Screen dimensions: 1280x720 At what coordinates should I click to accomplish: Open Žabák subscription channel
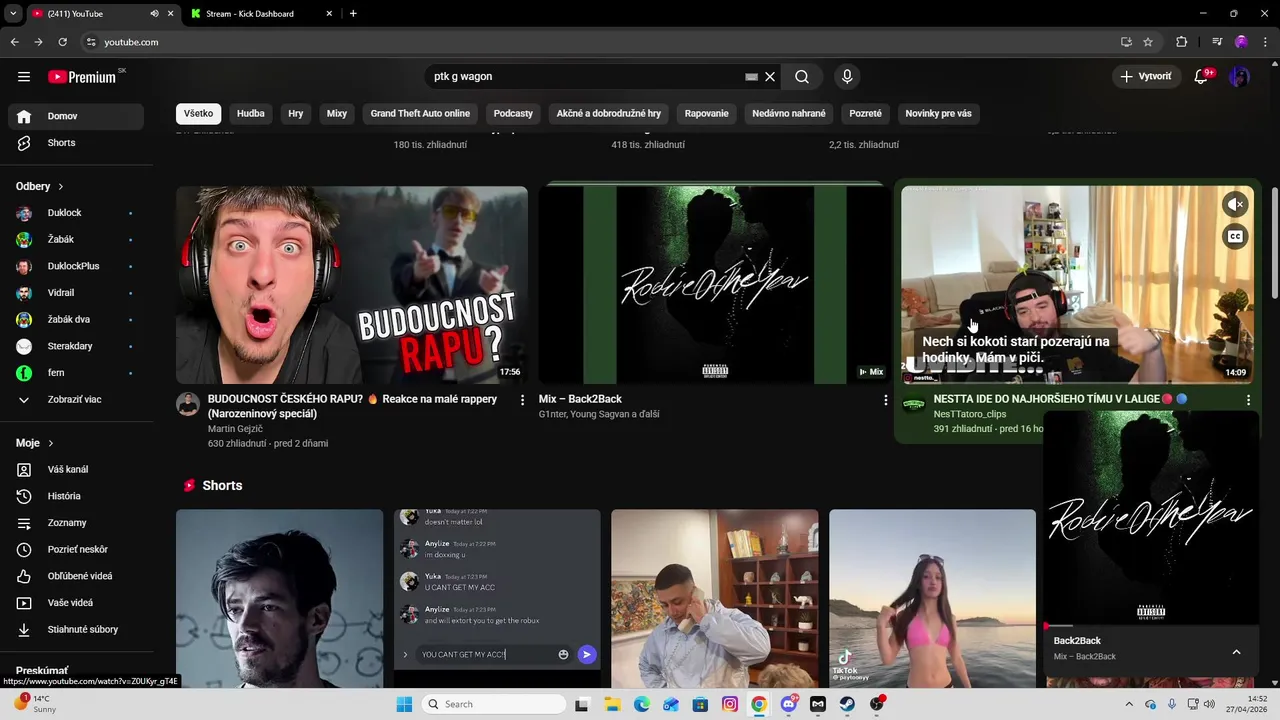click(76, 240)
